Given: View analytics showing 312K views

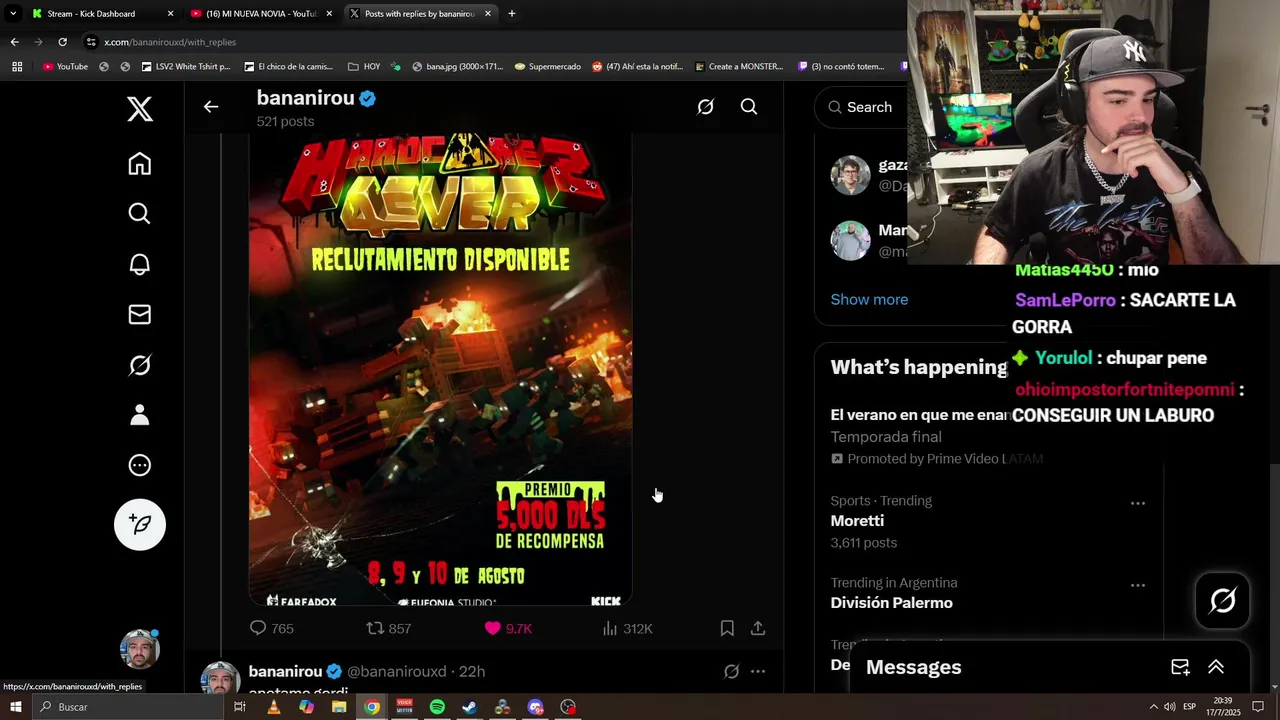Looking at the screenshot, I should pyautogui.click(x=627, y=628).
